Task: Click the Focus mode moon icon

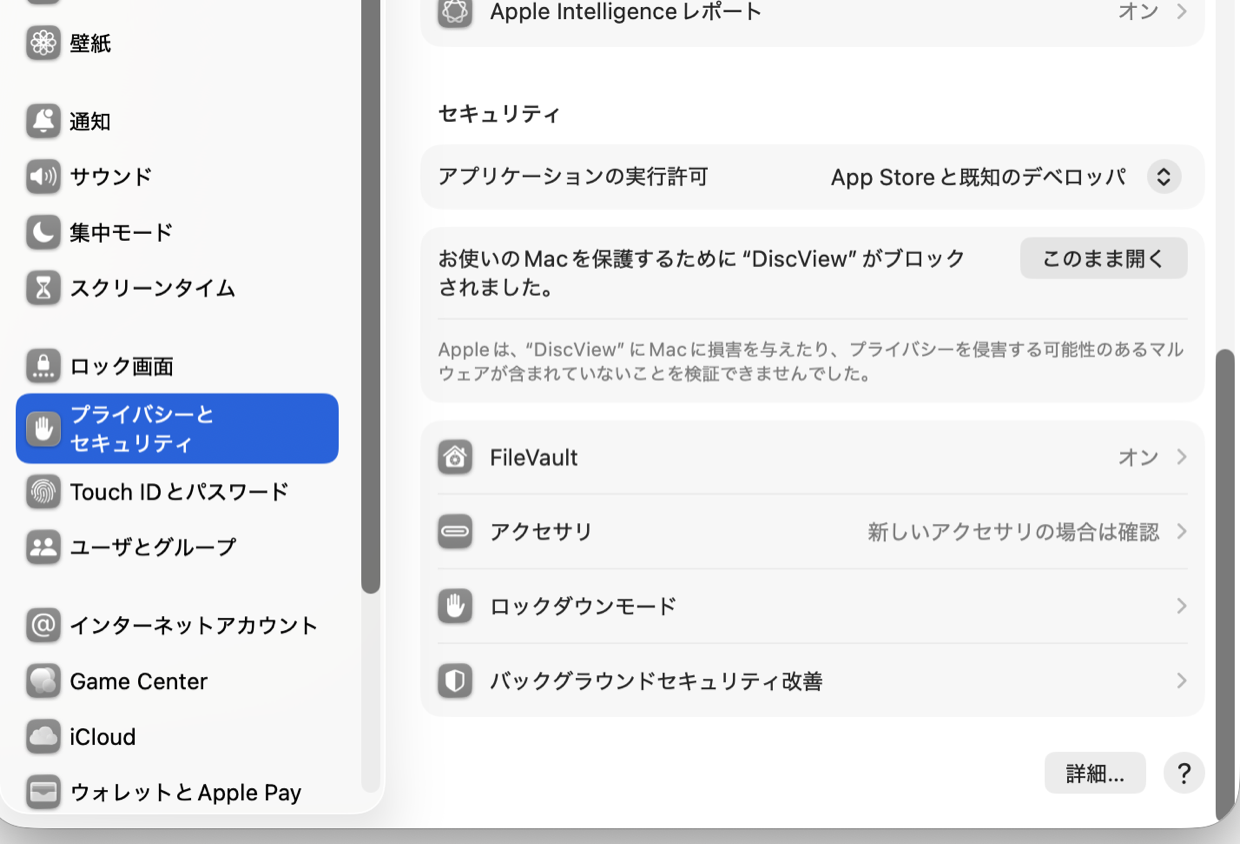Action: point(43,233)
